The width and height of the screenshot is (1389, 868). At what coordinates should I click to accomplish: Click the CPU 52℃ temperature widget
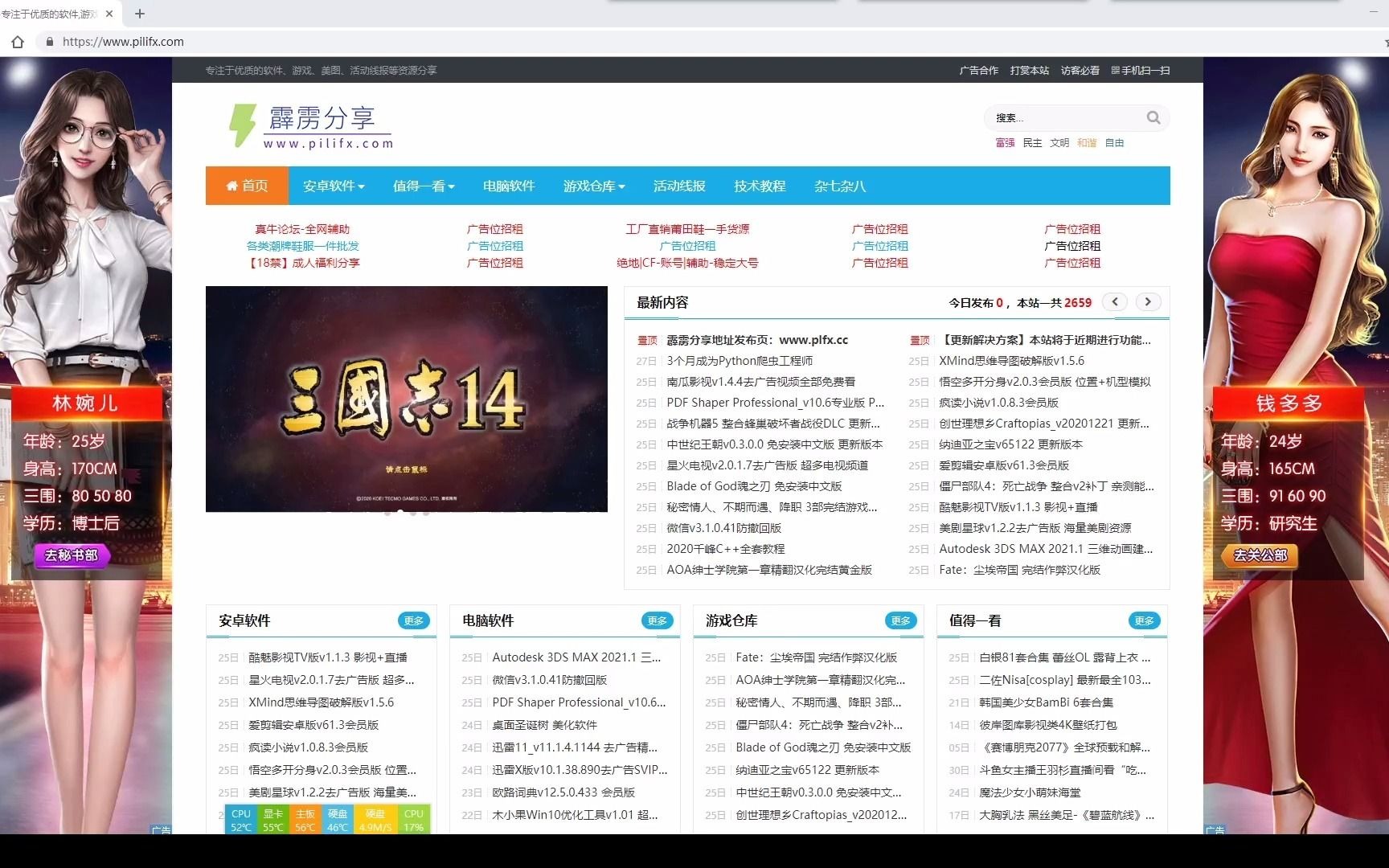(241, 820)
